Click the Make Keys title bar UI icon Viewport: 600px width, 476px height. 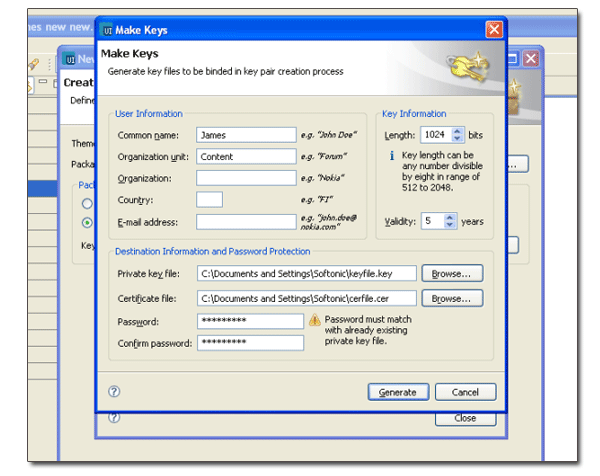[x=107, y=30]
